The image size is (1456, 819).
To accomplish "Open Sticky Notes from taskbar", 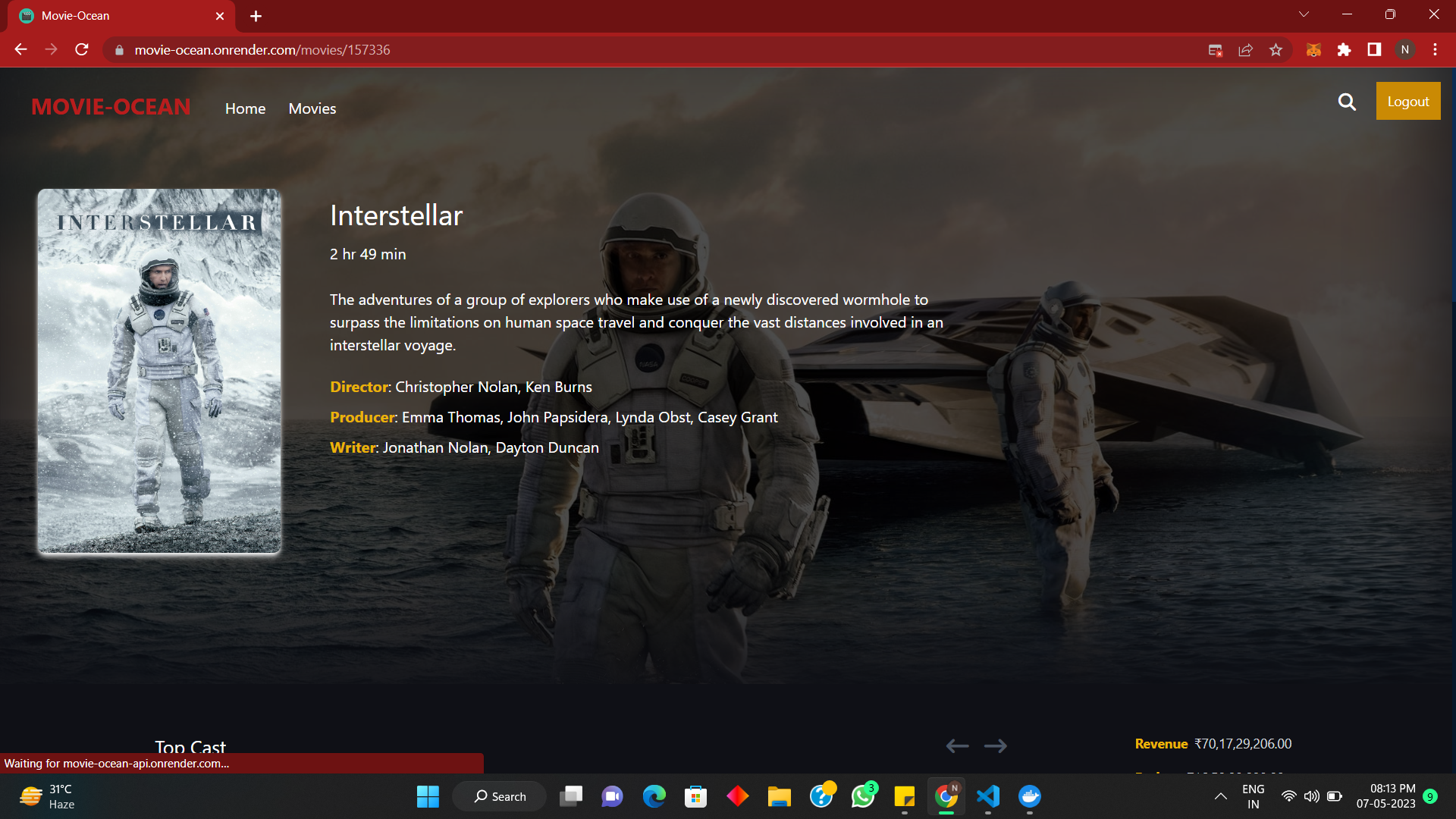I will (904, 796).
